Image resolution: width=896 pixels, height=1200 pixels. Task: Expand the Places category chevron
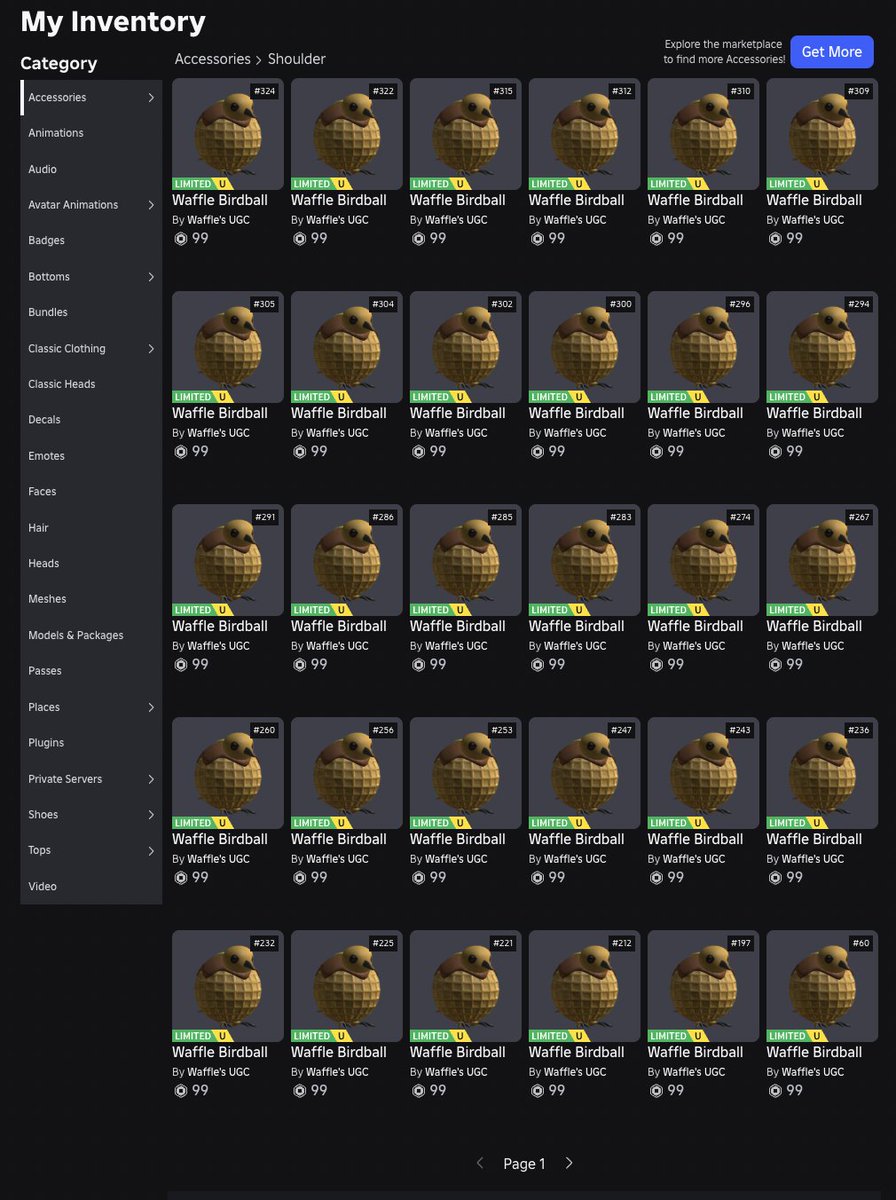click(x=151, y=708)
